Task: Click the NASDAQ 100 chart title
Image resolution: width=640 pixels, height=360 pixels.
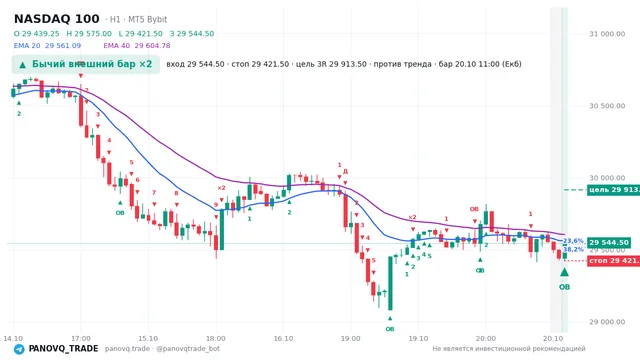Action: point(57,19)
